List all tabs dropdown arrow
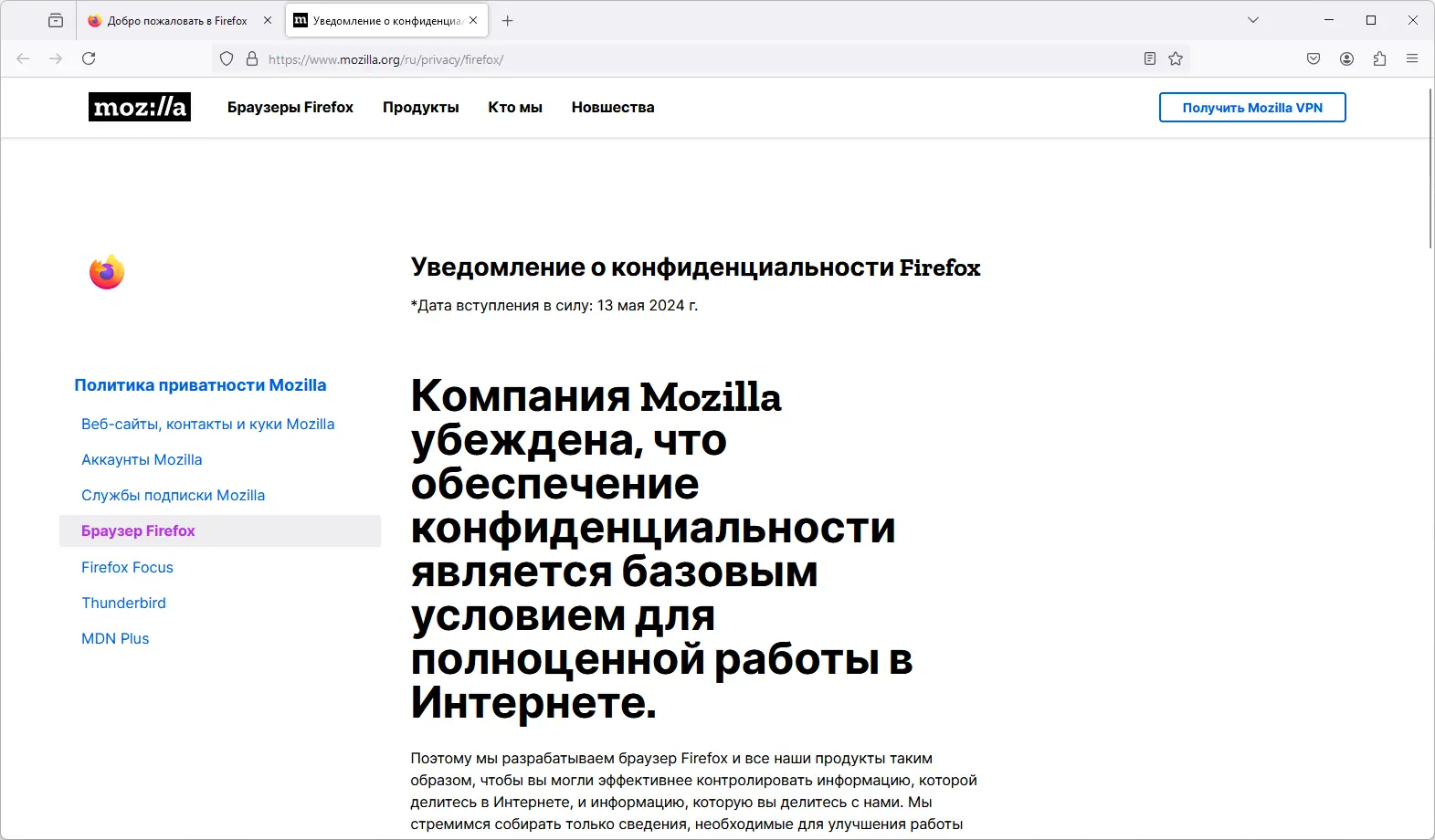This screenshot has width=1435, height=840. pyautogui.click(x=1253, y=20)
